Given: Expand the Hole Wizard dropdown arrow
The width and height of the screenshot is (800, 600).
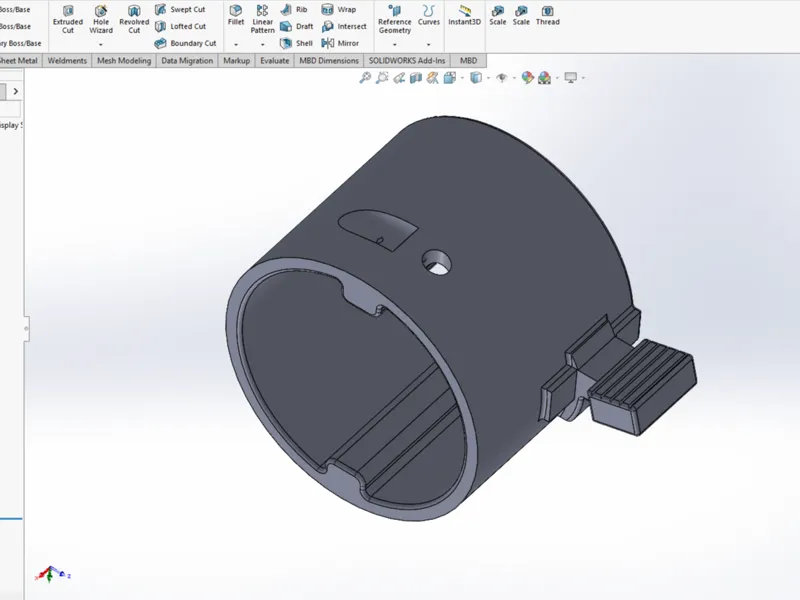Looking at the screenshot, I should point(101,45).
